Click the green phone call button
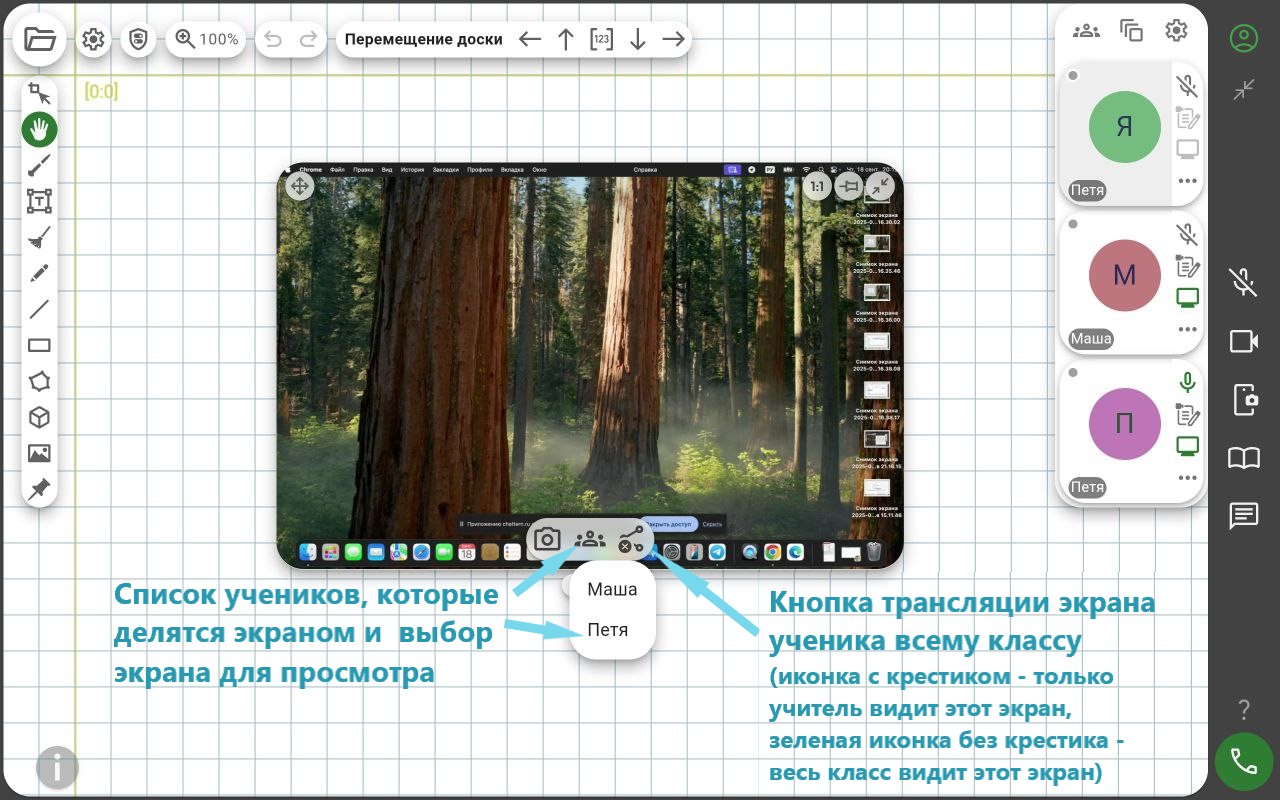This screenshot has height=800, width=1280. (x=1243, y=762)
